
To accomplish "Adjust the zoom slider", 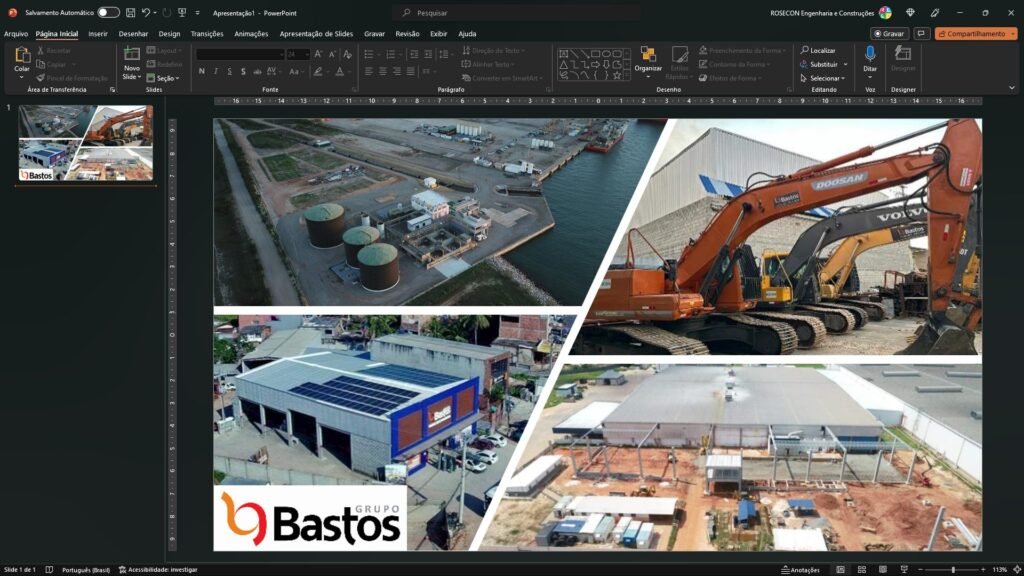I will click(952, 569).
